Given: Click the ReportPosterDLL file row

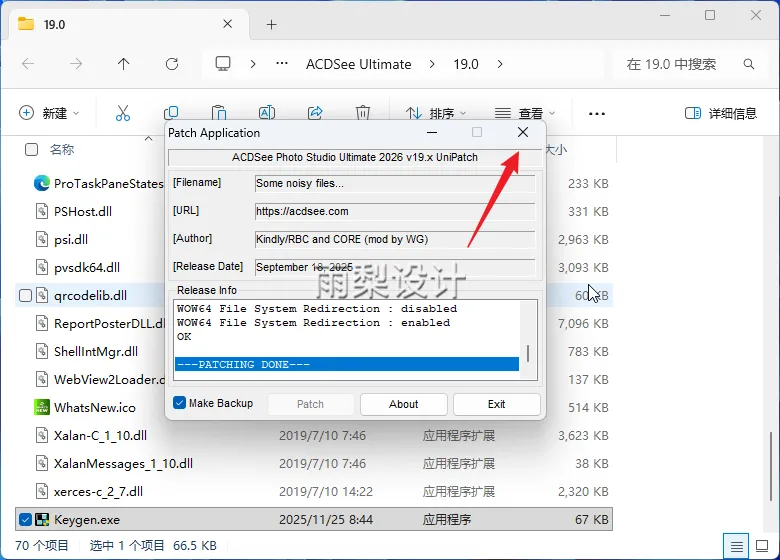Looking at the screenshot, I should tap(109, 324).
